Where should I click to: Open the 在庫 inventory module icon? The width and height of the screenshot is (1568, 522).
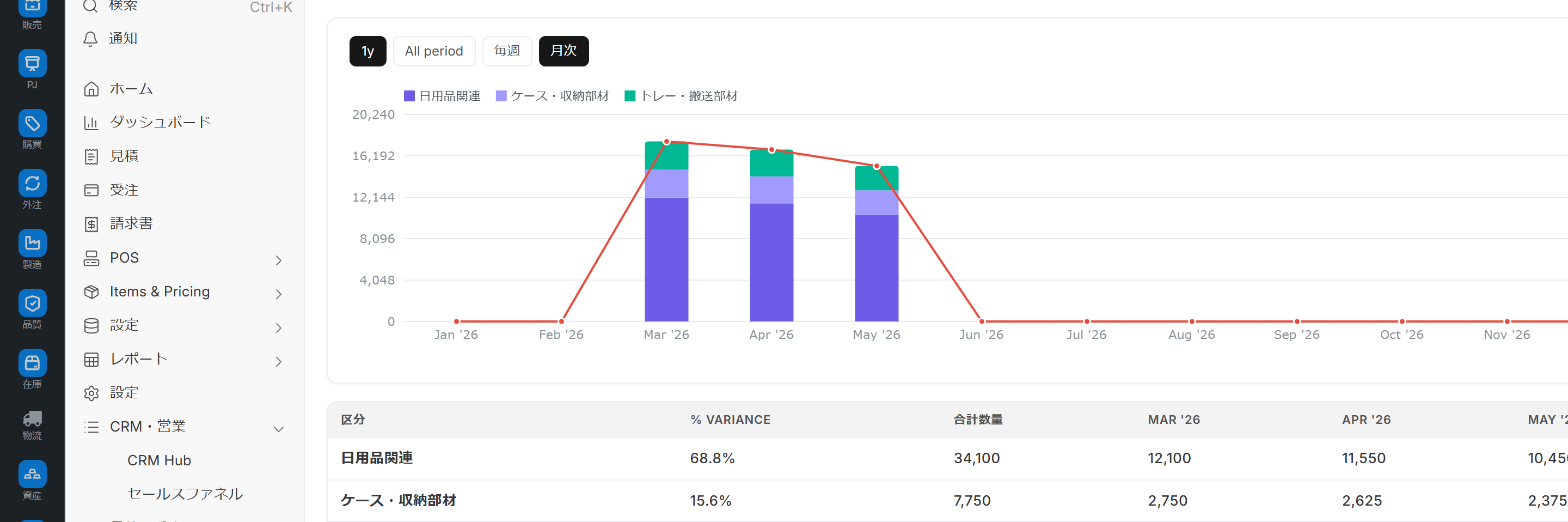32,363
